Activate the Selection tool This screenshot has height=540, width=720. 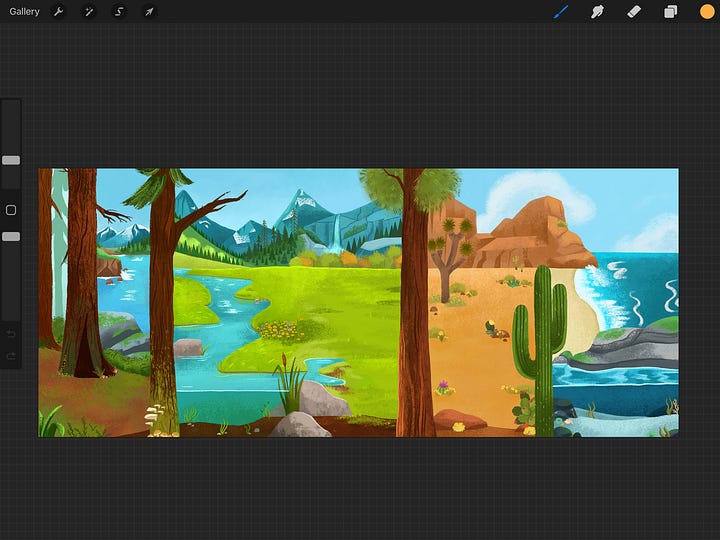pos(119,11)
